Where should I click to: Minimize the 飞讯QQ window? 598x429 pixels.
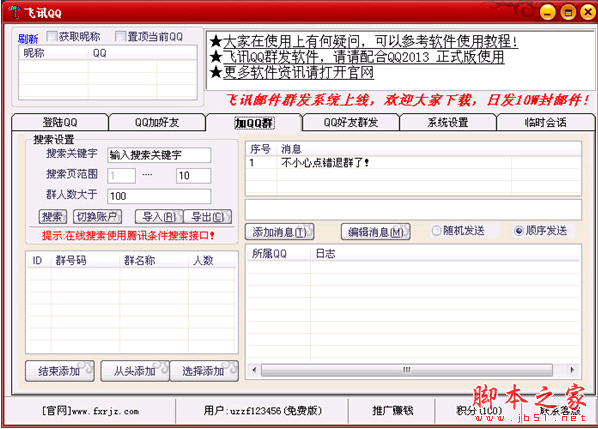[548, 13]
